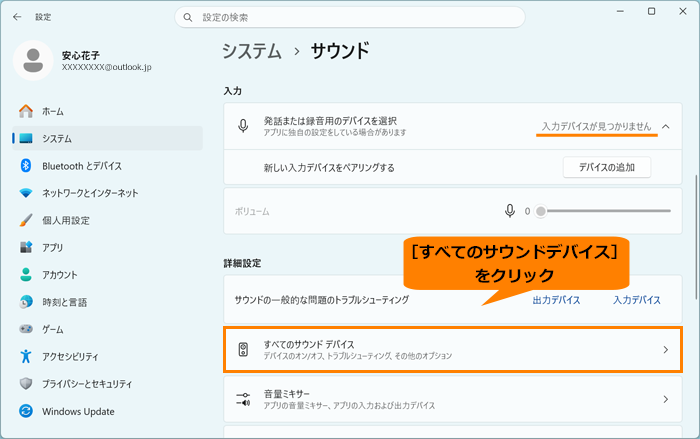Screen dimensions: 700x439
Task: Click the personalization brush icon
Action: pyautogui.click(x=26, y=220)
